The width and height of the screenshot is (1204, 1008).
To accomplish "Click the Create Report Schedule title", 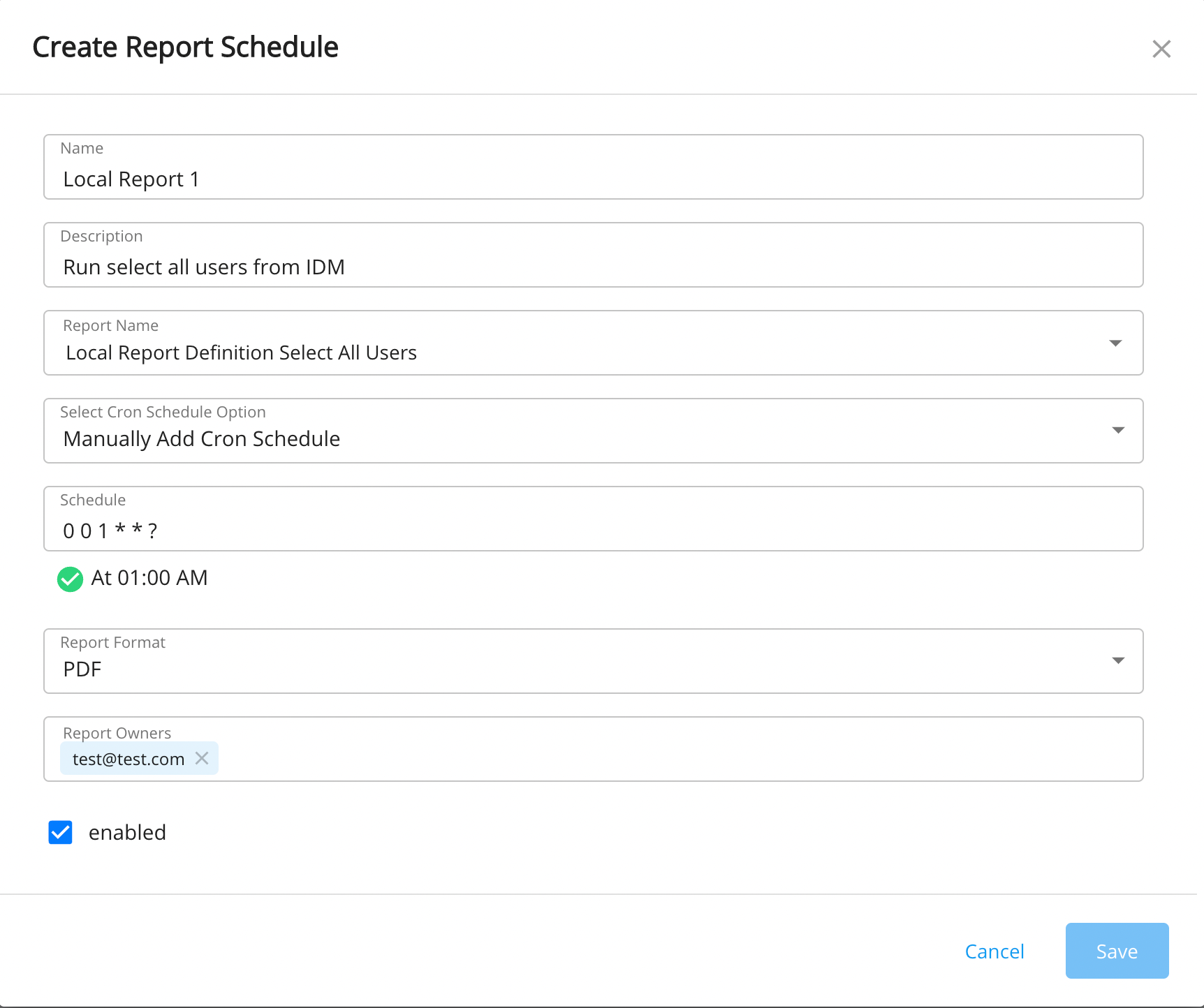I will (185, 47).
